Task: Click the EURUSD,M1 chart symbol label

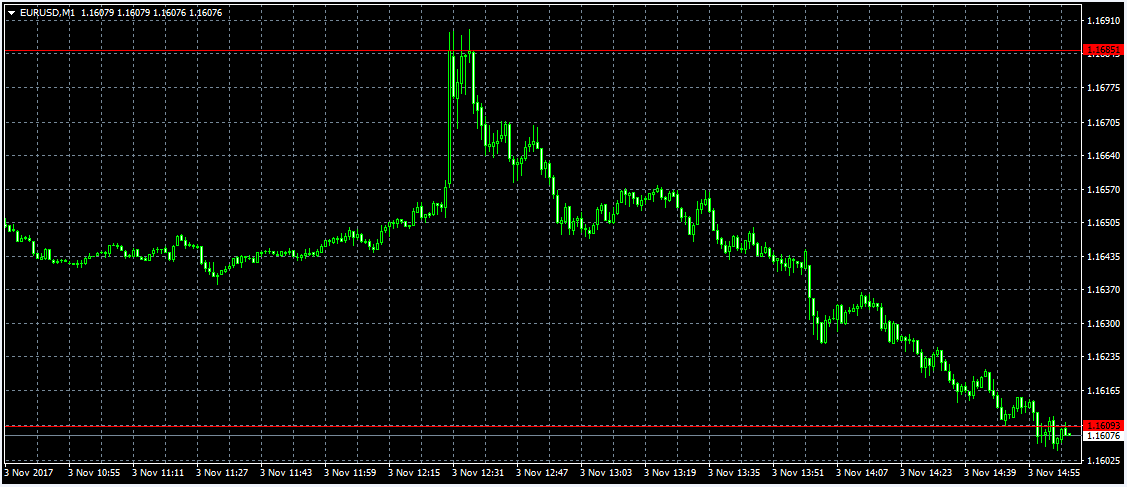Action: pyautogui.click(x=47, y=12)
